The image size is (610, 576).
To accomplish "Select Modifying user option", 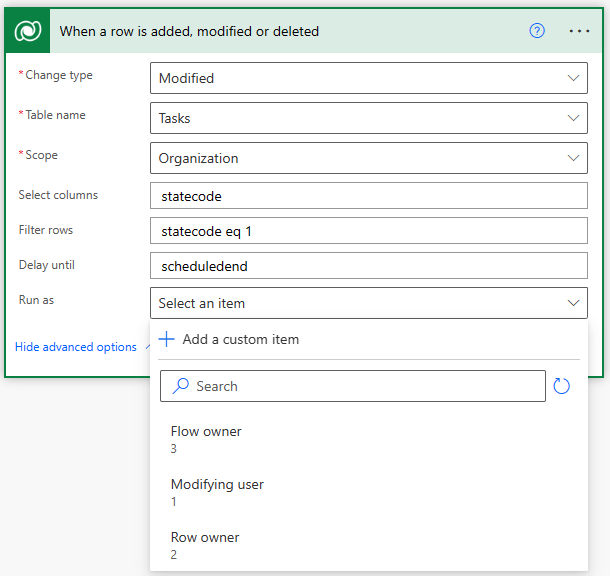I will point(369,492).
